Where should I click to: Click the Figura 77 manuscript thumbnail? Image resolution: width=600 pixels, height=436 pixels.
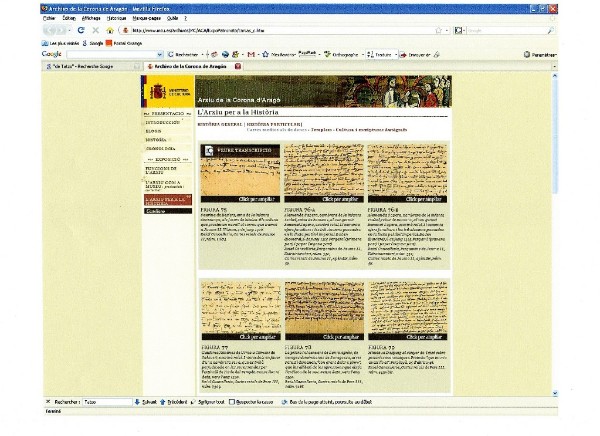coord(240,309)
